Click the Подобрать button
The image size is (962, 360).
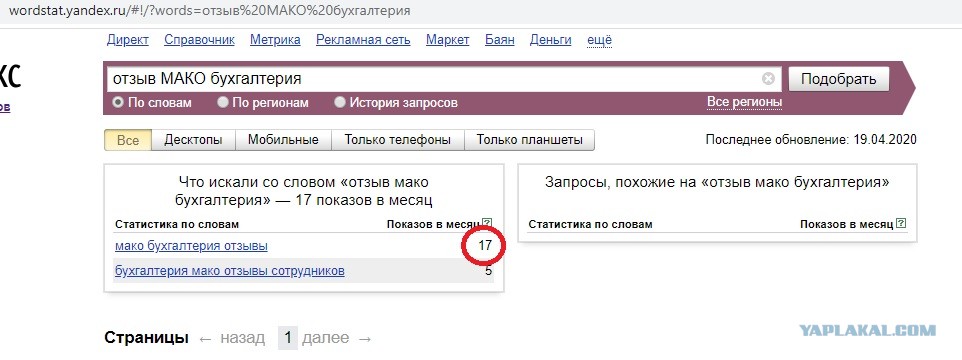(x=839, y=79)
